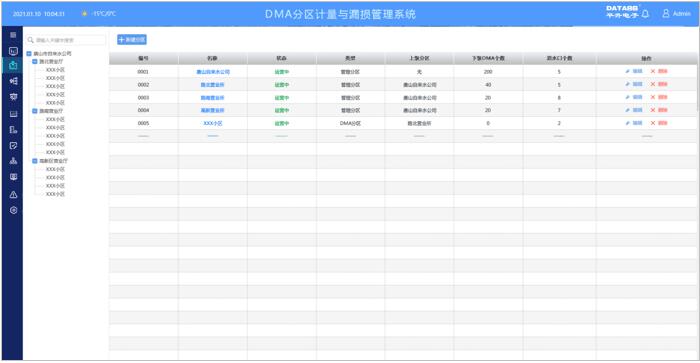Screen dimensions: 700x363
Task: Collapse the 路北营业厅 tree branch
Action: [35, 62]
